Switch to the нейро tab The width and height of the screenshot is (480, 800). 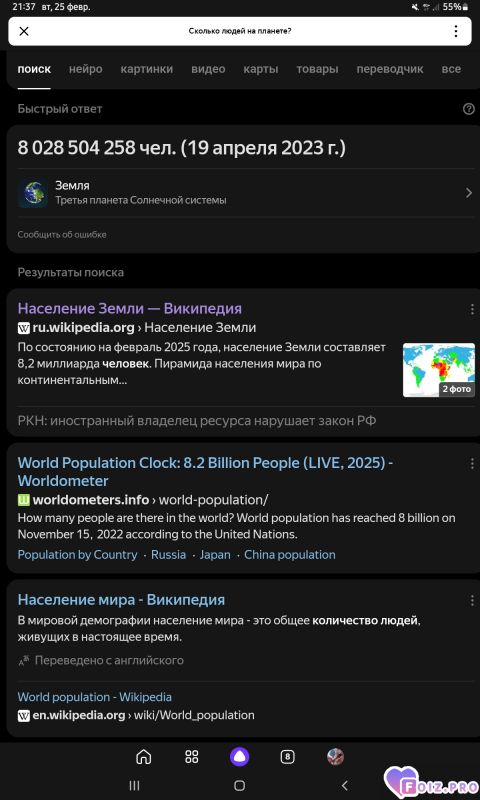pyautogui.click(x=86, y=69)
